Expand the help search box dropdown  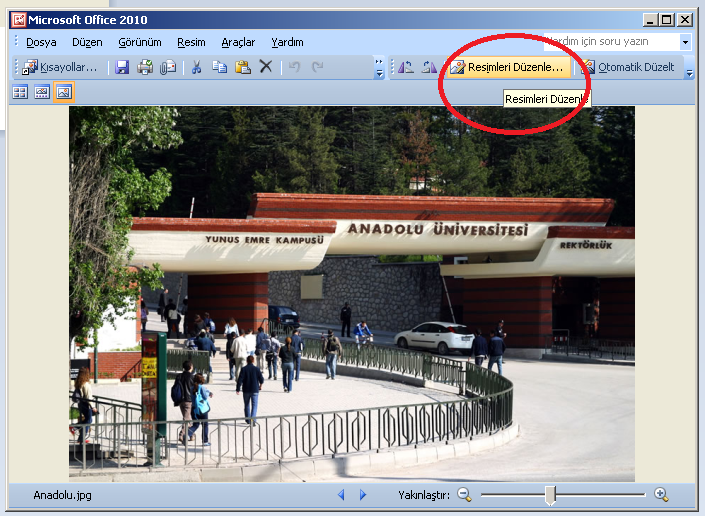(x=685, y=42)
